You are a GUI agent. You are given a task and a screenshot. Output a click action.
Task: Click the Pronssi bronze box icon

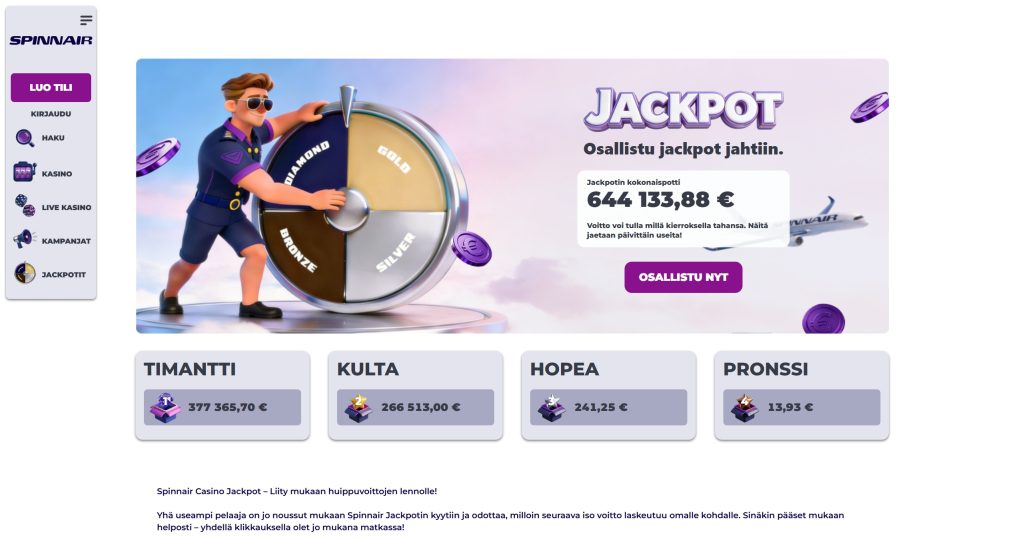pos(744,408)
